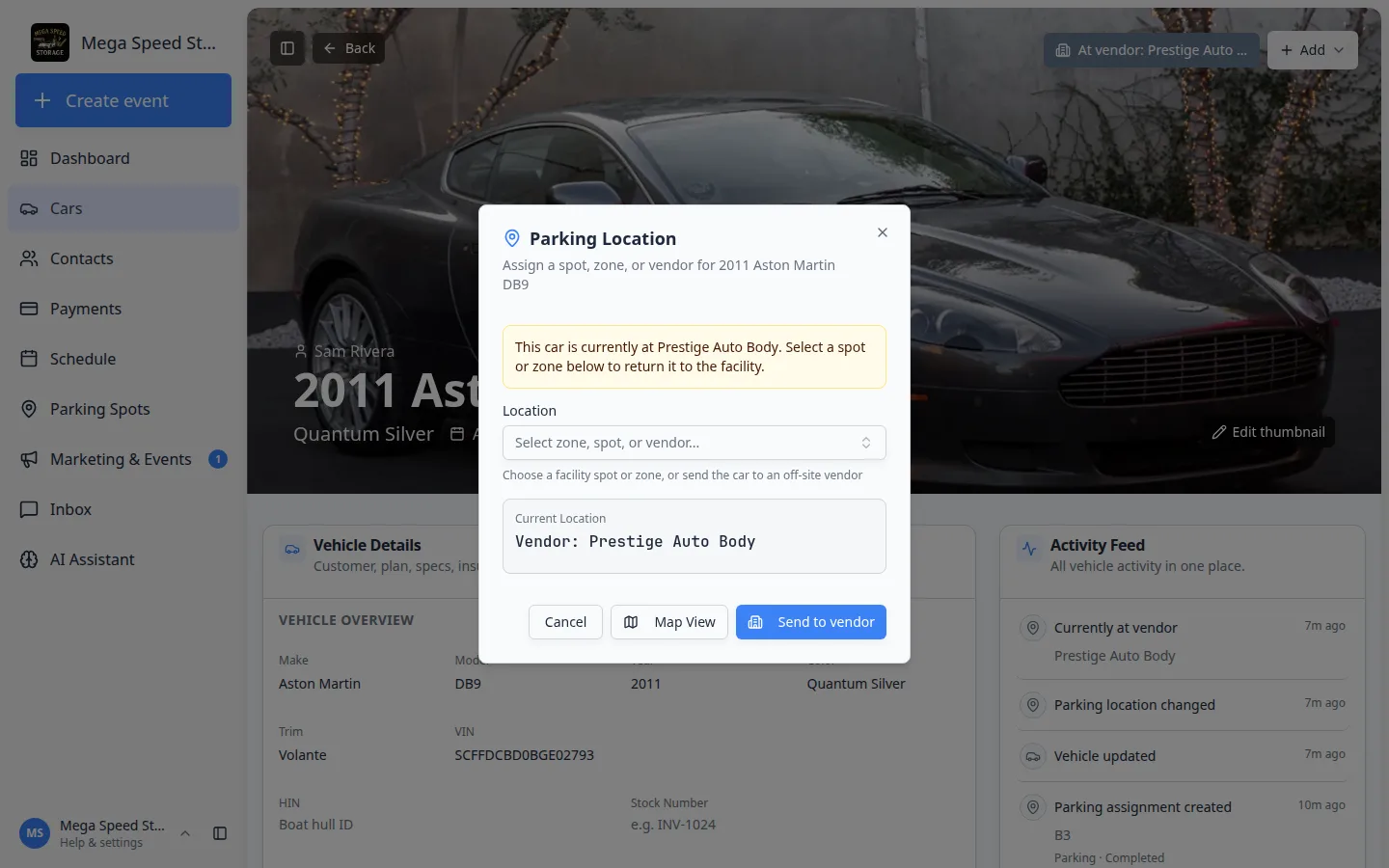Click the AI Assistant icon
Screen dimensions: 1389x868
pos(29,559)
